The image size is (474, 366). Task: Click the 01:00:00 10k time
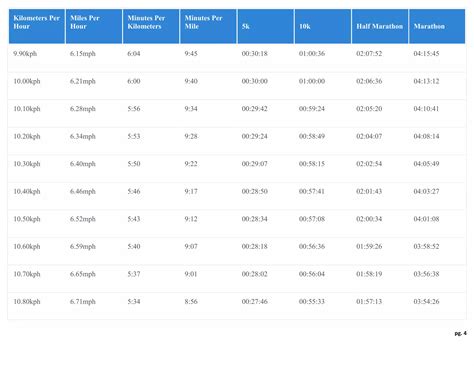[x=312, y=81]
